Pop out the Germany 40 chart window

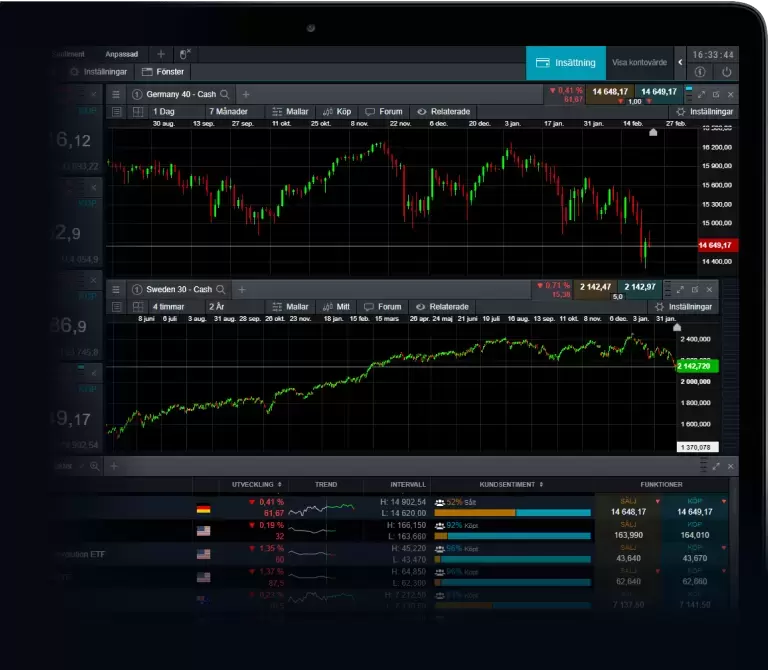coord(716,94)
